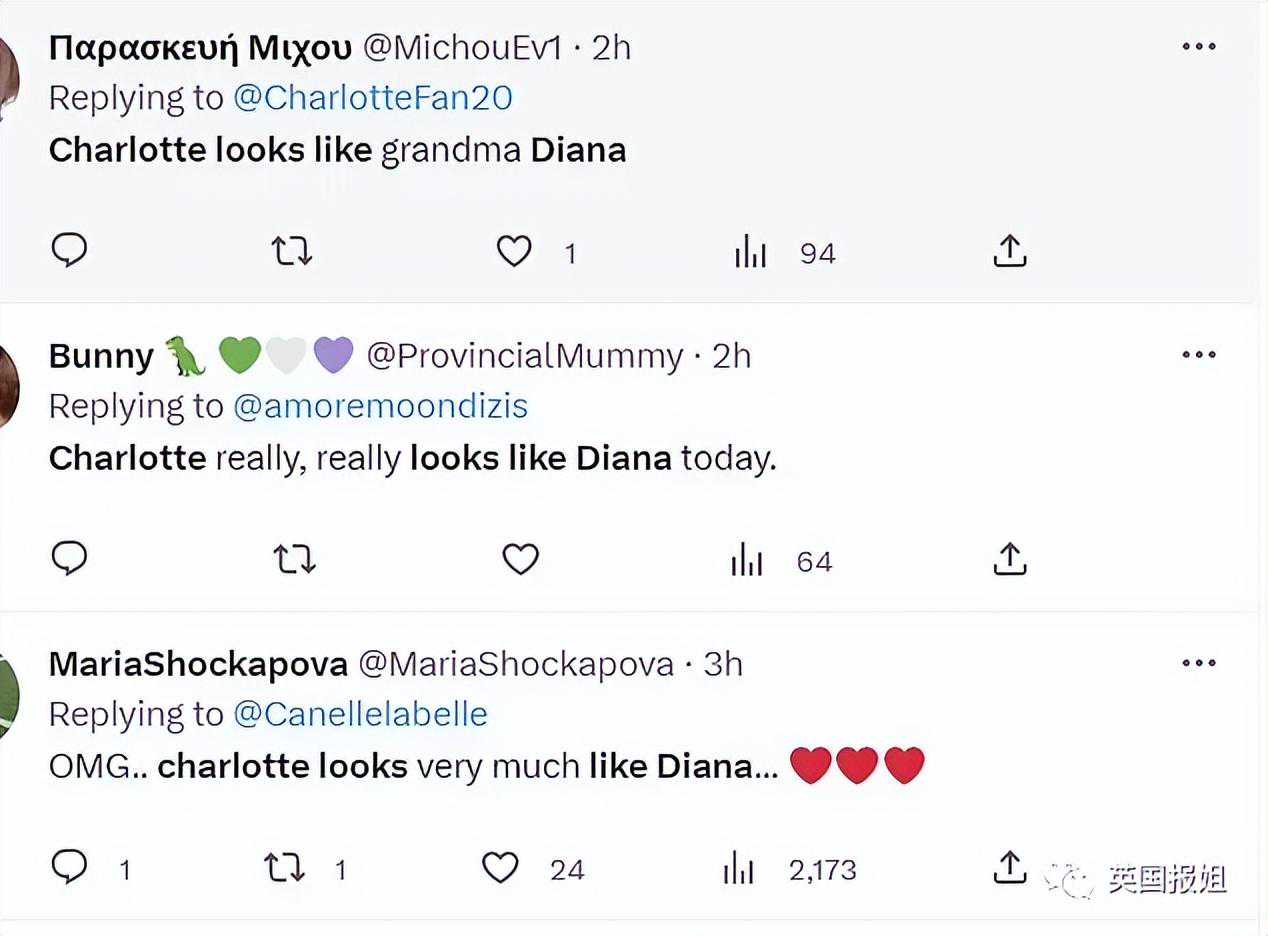The height and width of the screenshot is (936, 1268).
Task: View analytics for tweet with 64 views
Action: coord(747,561)
